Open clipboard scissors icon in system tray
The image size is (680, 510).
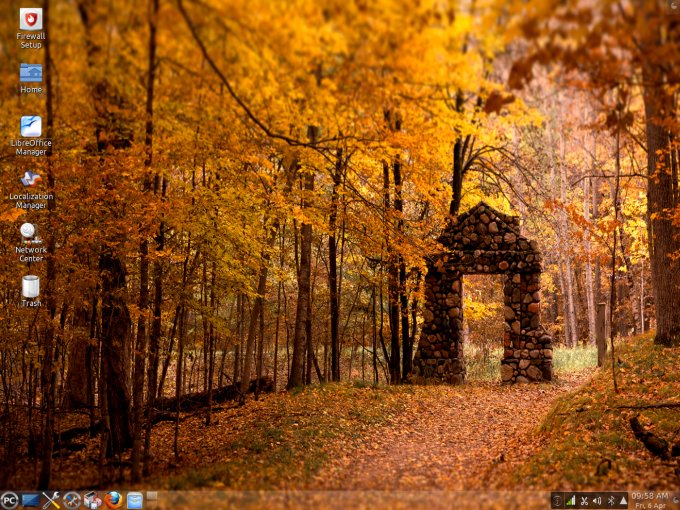(x=584, y=500)
